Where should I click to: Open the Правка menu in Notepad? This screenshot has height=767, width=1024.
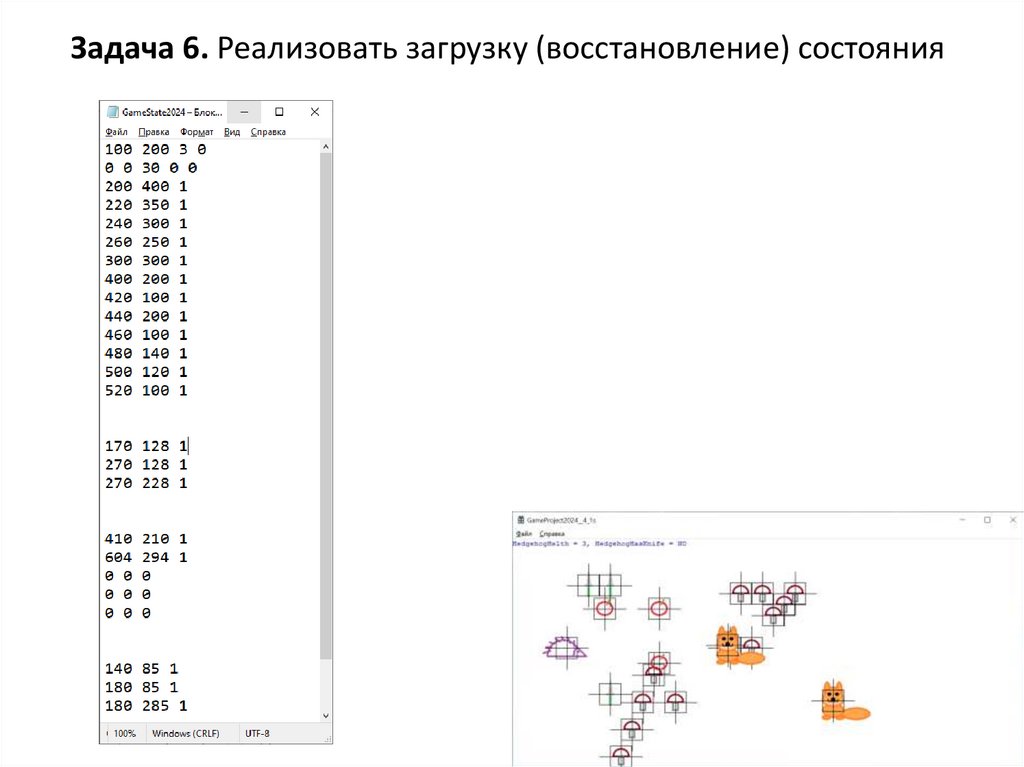click(153, 132)
